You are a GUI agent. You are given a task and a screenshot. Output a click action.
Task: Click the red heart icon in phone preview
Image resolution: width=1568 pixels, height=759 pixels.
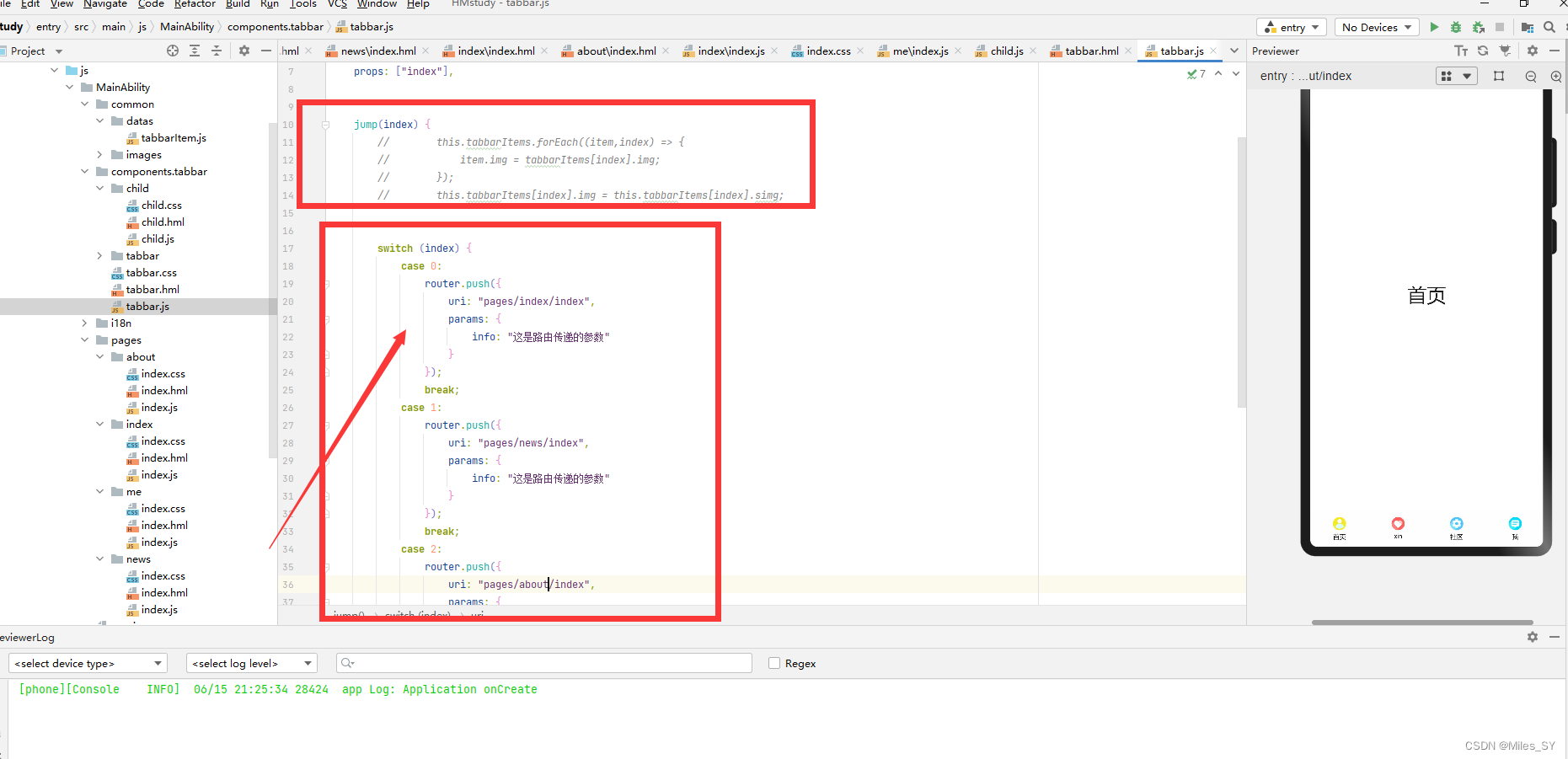click(x=1398, y=524)
